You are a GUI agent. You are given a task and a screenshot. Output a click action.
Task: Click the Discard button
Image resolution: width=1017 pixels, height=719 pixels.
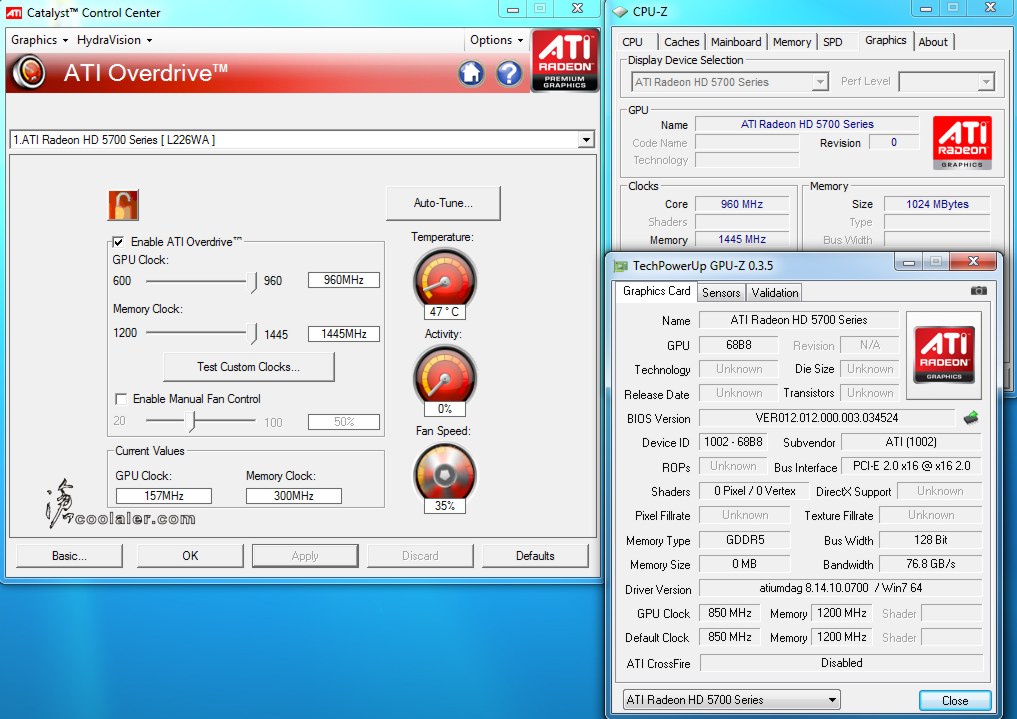[420, 556]
